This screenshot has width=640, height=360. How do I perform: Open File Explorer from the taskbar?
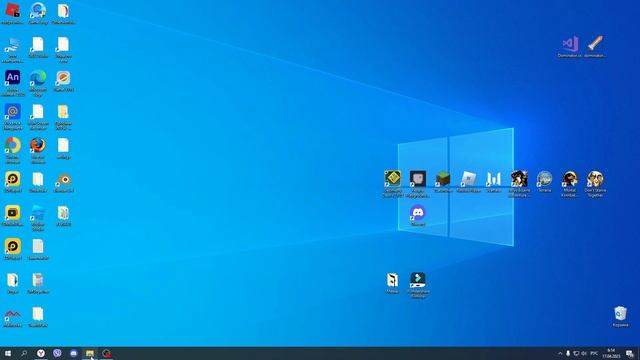[90, 353]
